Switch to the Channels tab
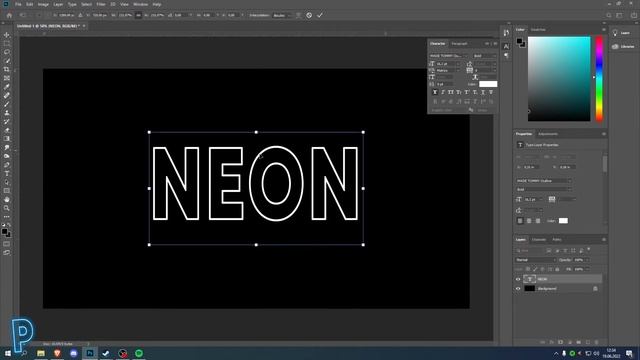Screen dimensions: 640x360 tap(539, 240)
